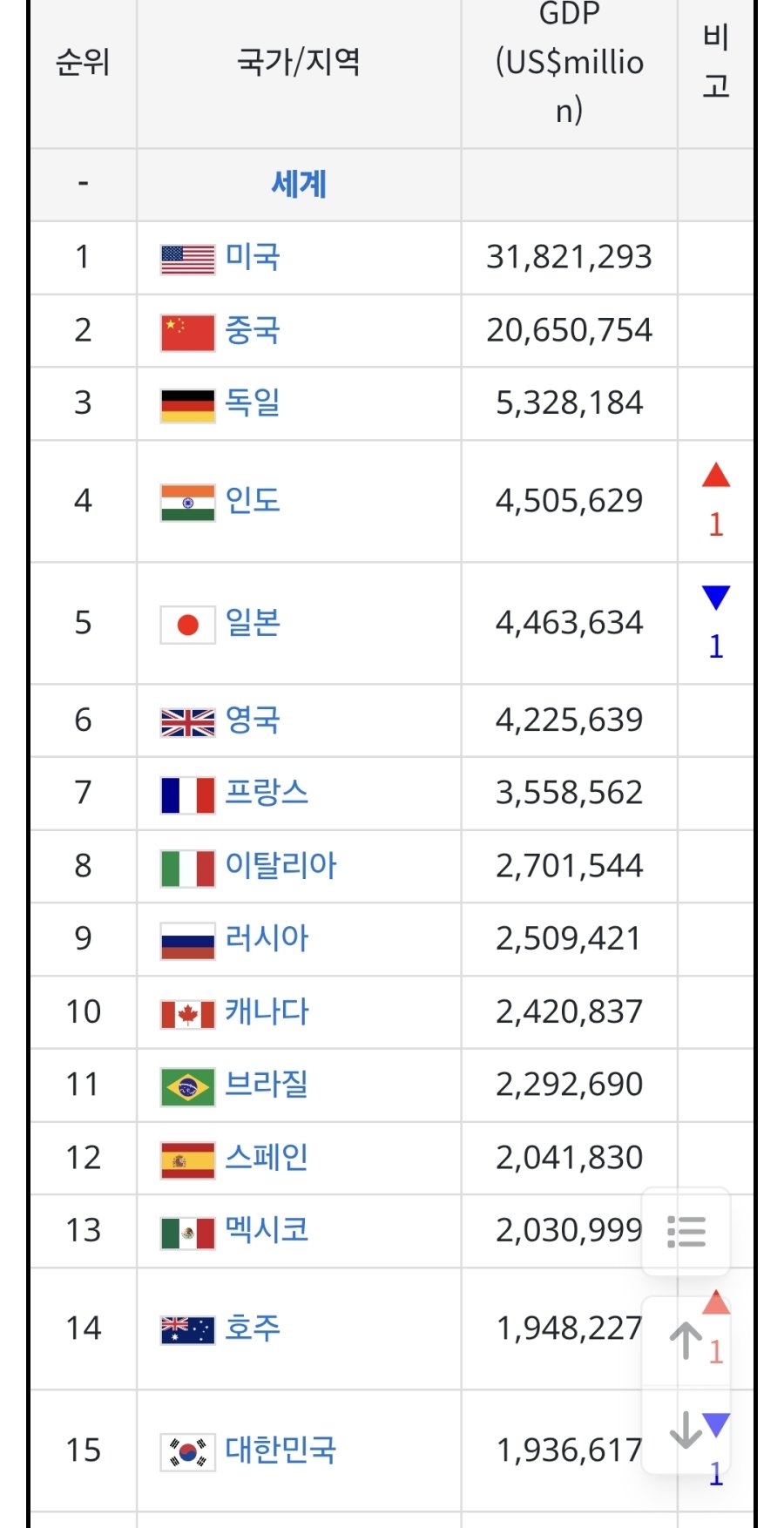
Task: Click the South Korea flag icon
Action: tap(187, 1452)
